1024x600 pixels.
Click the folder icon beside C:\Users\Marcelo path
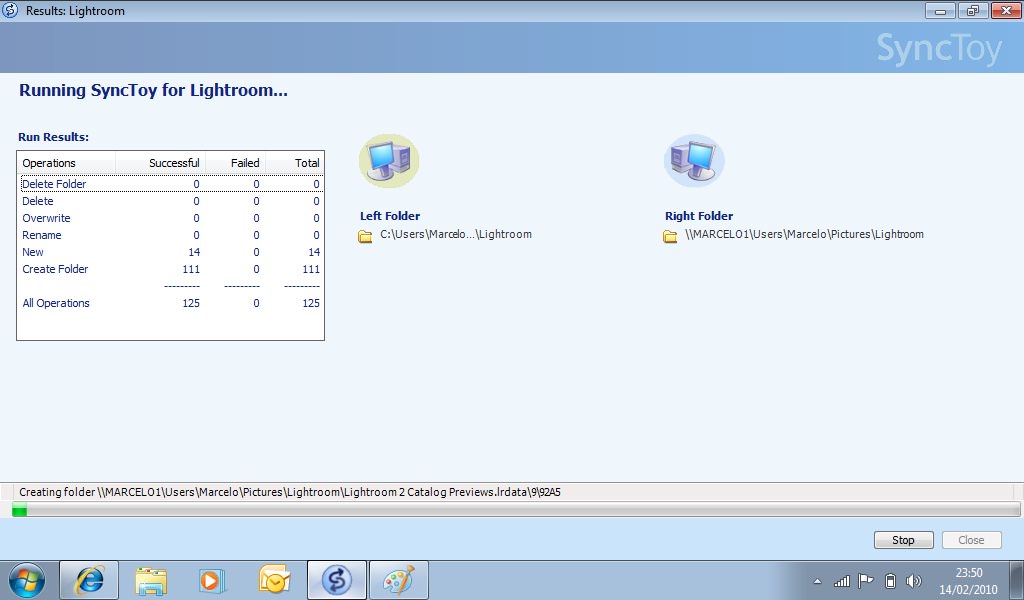(365, 236)
